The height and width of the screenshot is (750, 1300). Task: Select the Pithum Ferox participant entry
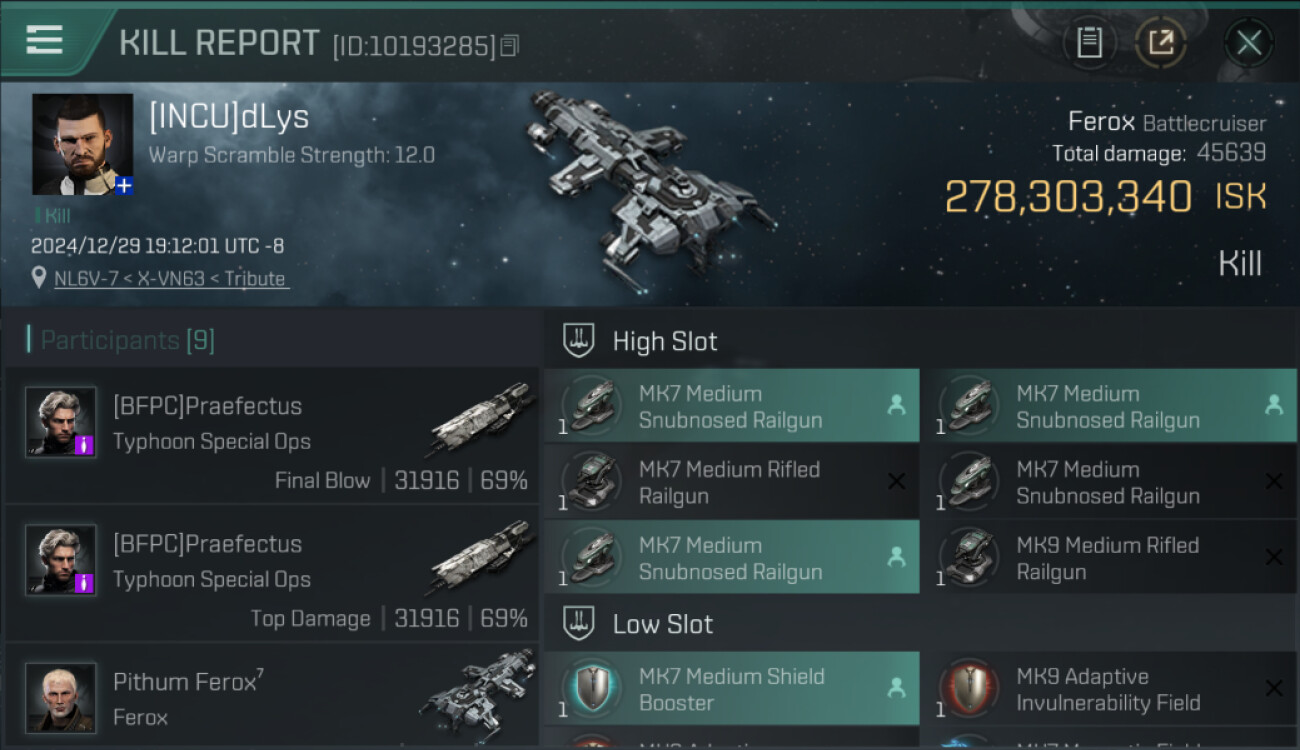pyautogui.click(x=272, y=698)
